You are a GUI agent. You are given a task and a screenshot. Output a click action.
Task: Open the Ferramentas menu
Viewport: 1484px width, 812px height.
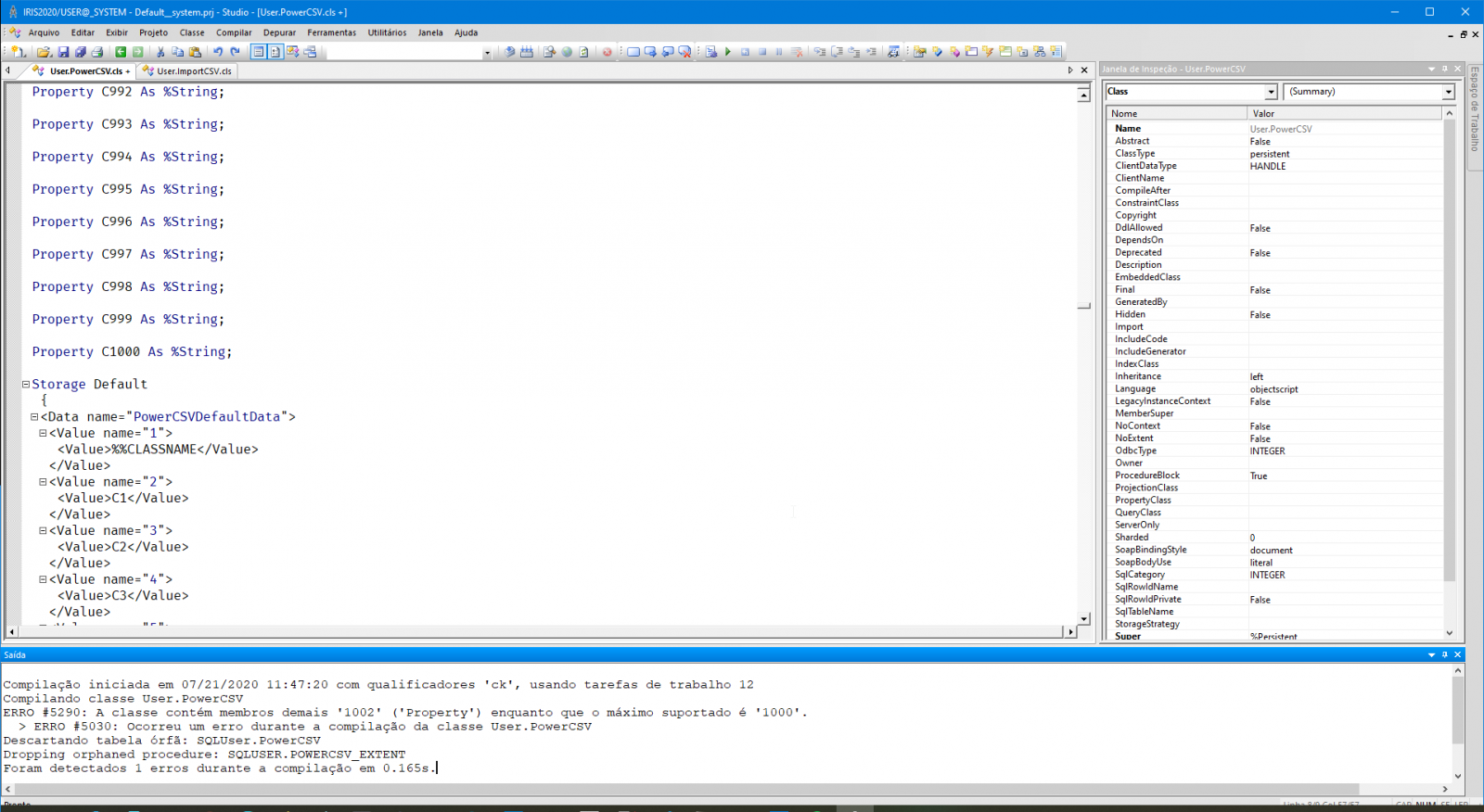coord(331,32)
